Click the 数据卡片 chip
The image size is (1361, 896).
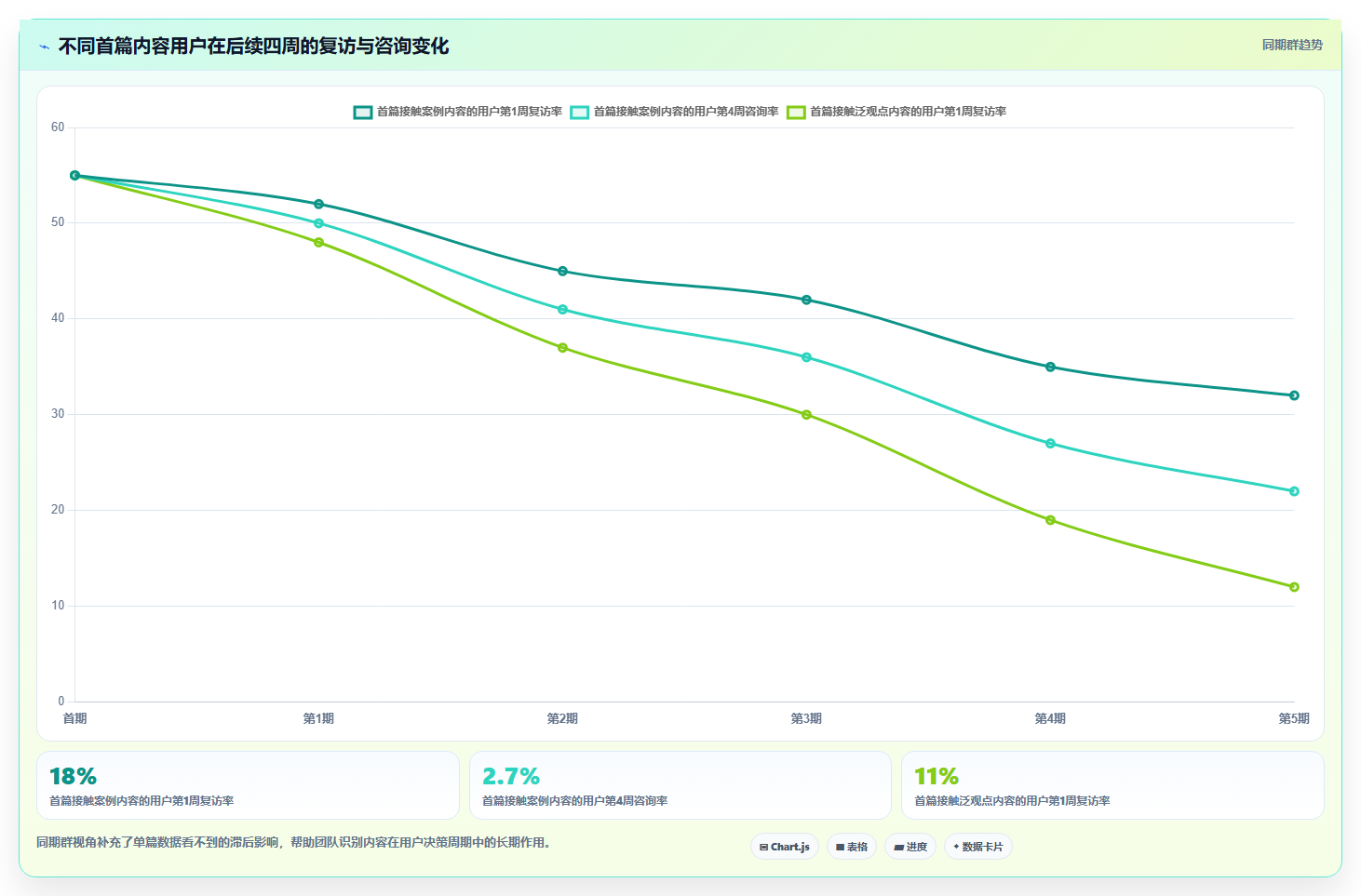(x=978, y=847)
